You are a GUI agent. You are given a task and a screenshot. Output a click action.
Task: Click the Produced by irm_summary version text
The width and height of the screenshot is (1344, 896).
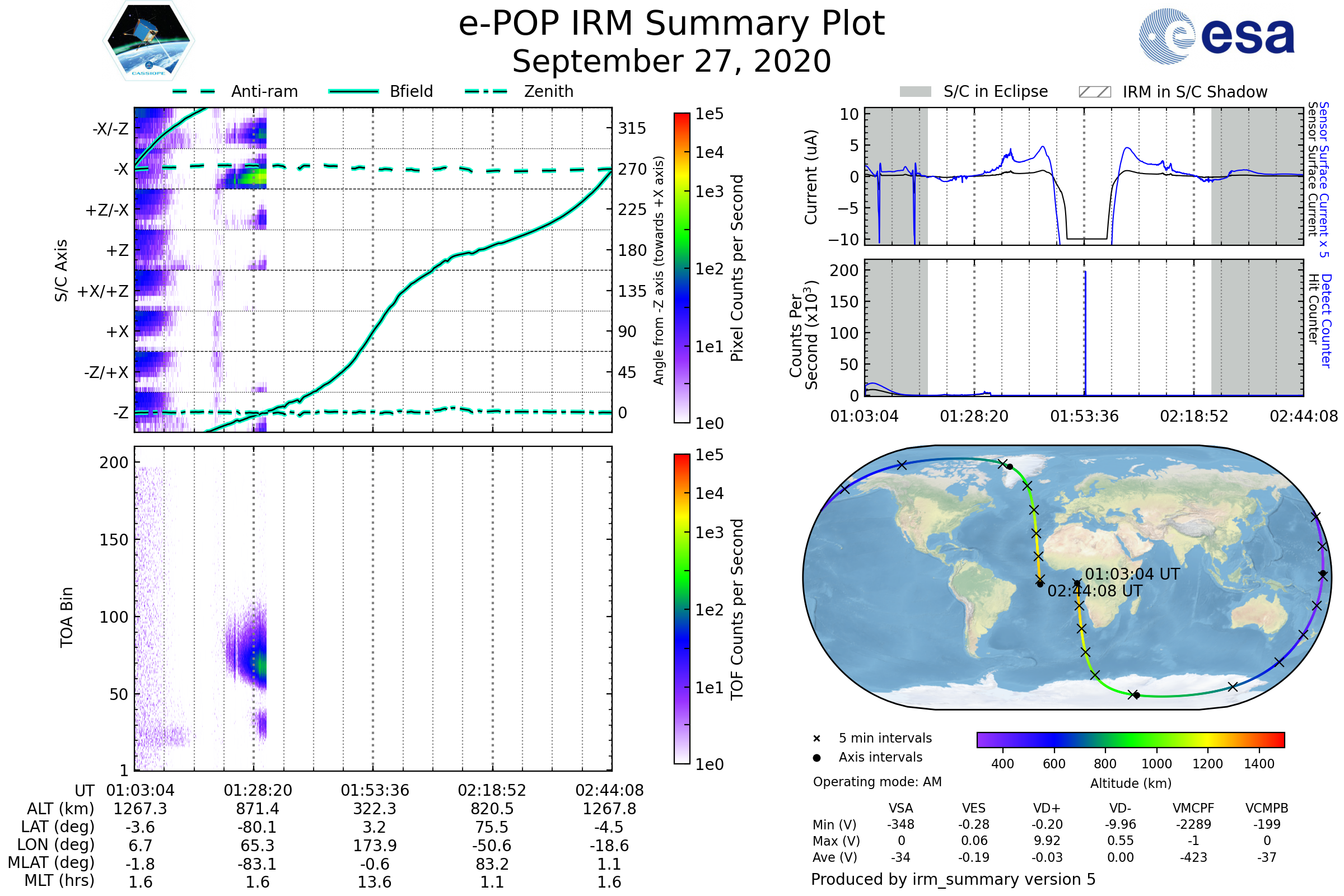coord(953,879)
